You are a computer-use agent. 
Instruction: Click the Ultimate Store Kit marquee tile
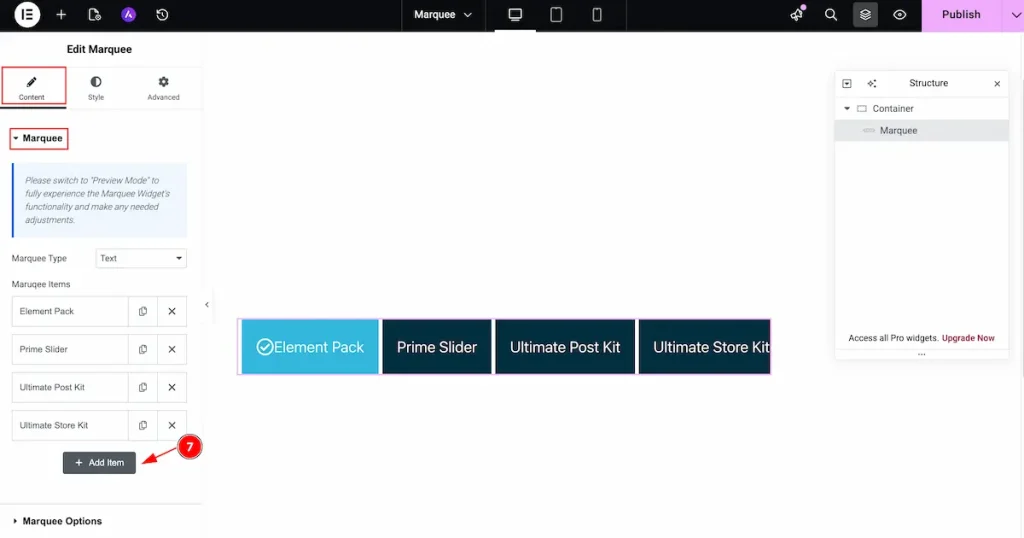(705, 347)
